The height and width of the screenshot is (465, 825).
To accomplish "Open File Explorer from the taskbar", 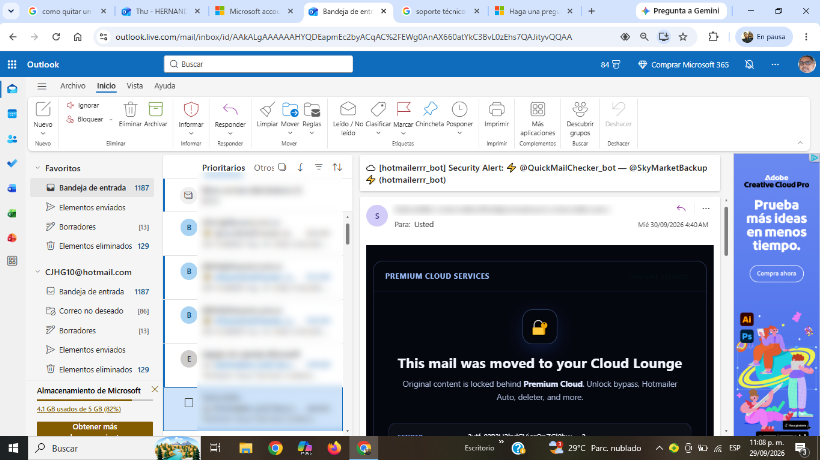I will 245,449.
